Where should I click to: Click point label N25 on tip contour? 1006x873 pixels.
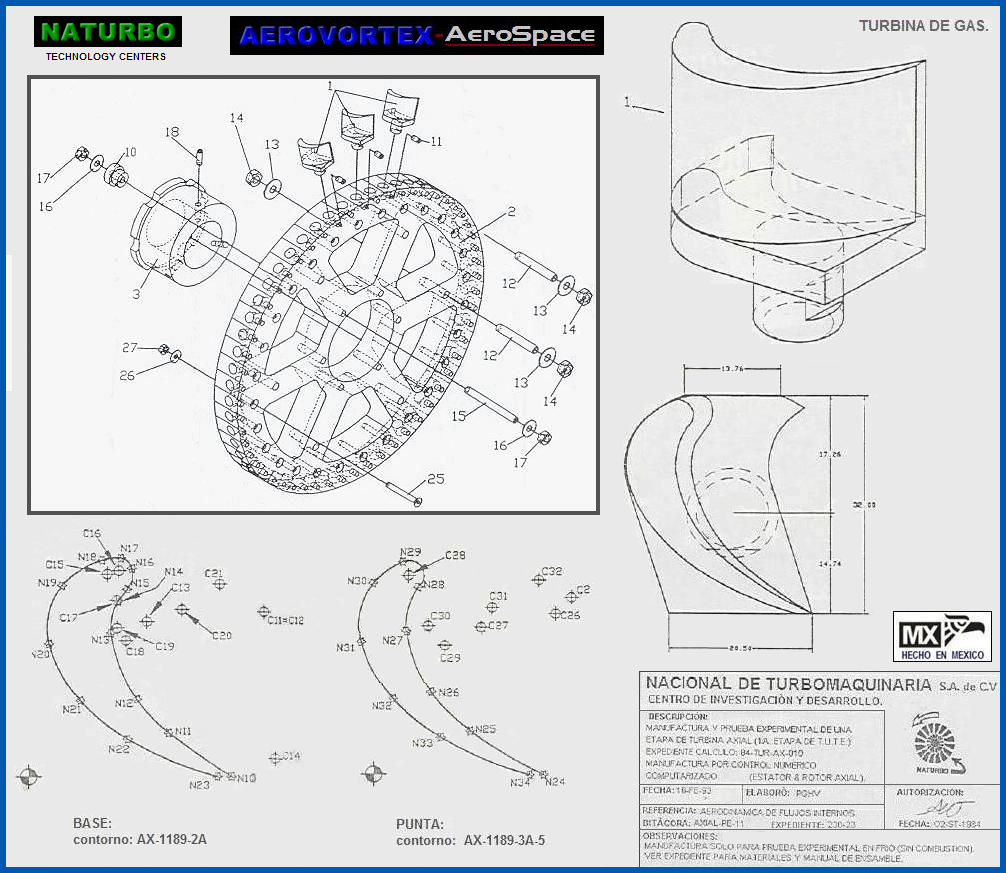pos(486,729)
